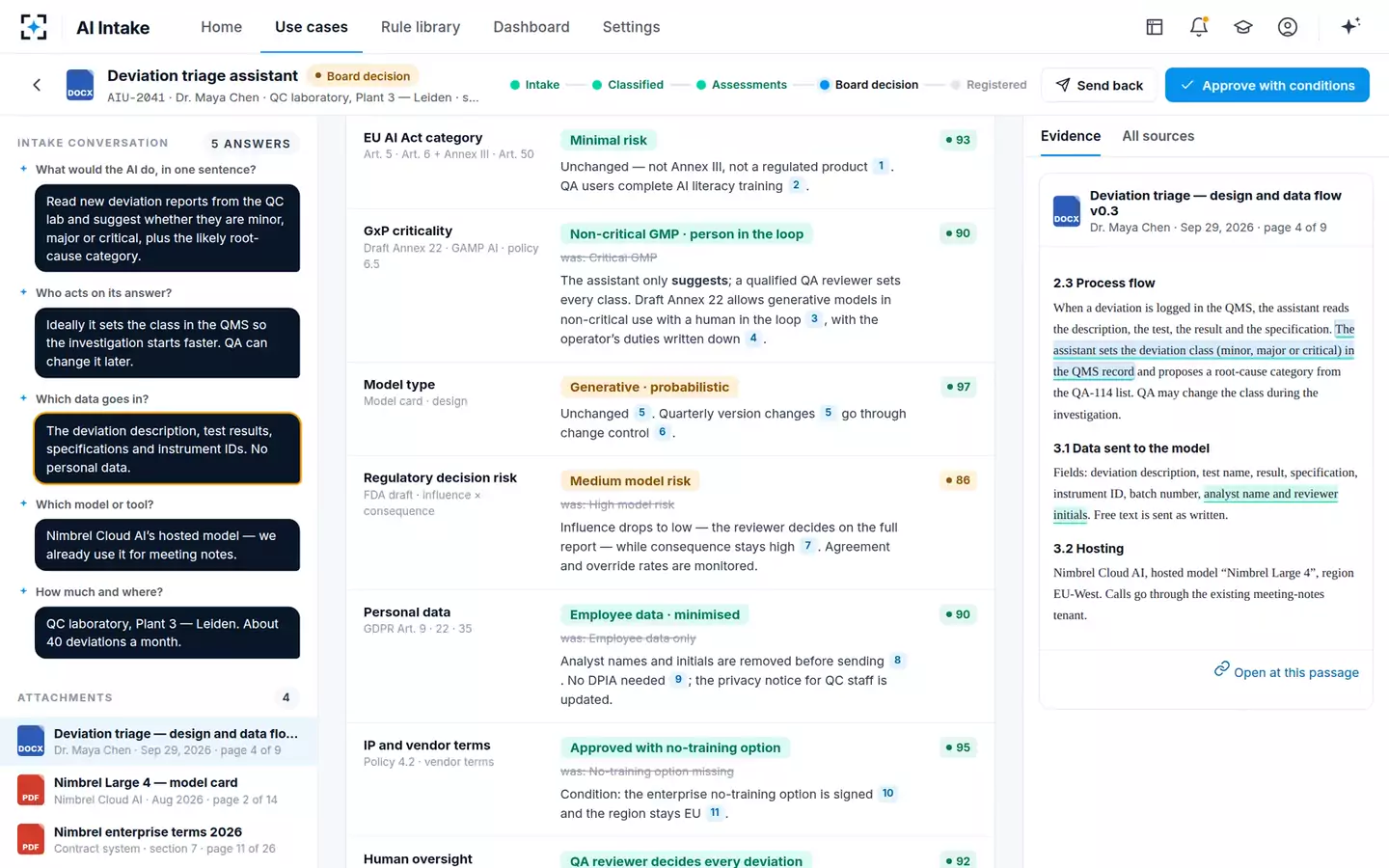Screen dimensions: 1389x868
Task: Open Settings in top navigation
Action: [631, 27]
